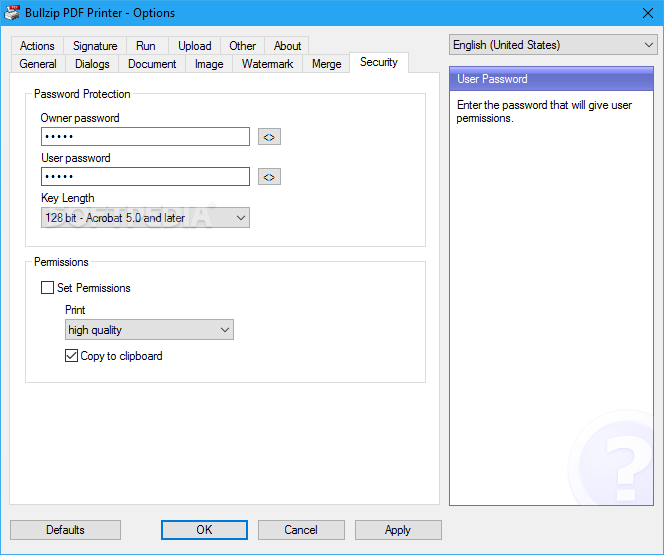Image resolution: width=664 pixels, height=555 pixels.
Task: Expand the Print quality dropdown
Action: pos(149,330)
